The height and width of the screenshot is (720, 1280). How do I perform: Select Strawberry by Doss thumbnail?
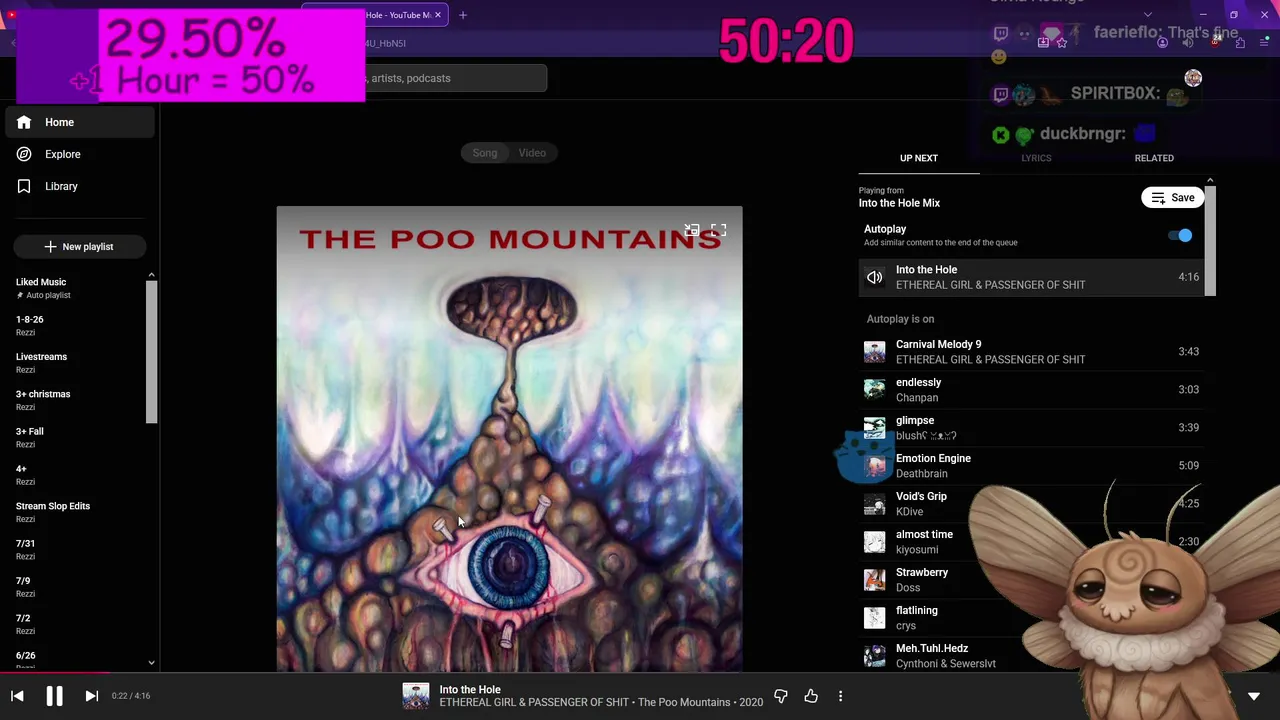(874, 580)
